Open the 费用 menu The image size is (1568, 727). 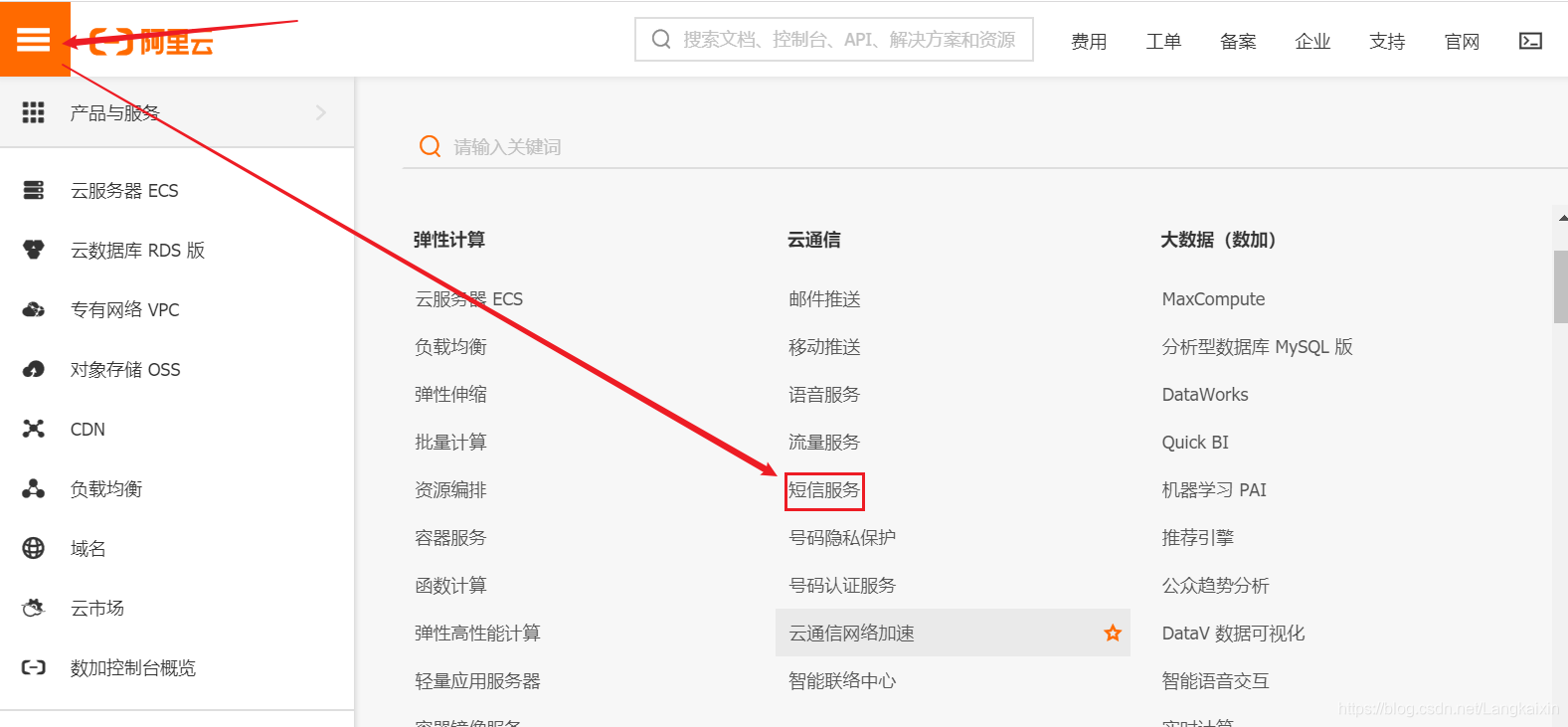1089,41
